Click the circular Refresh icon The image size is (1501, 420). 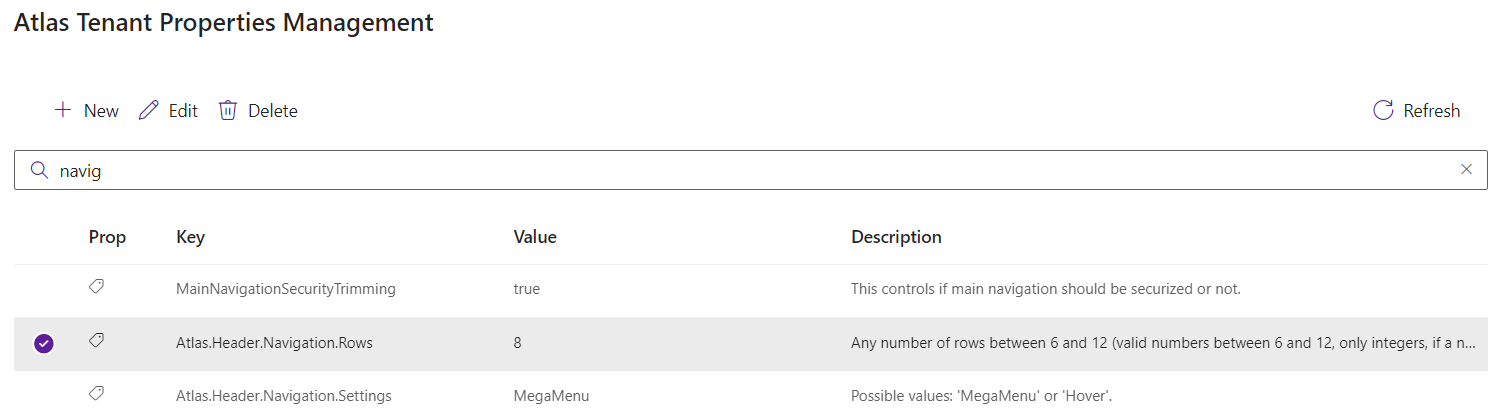pyautogui.click(x=1383, y=110)
